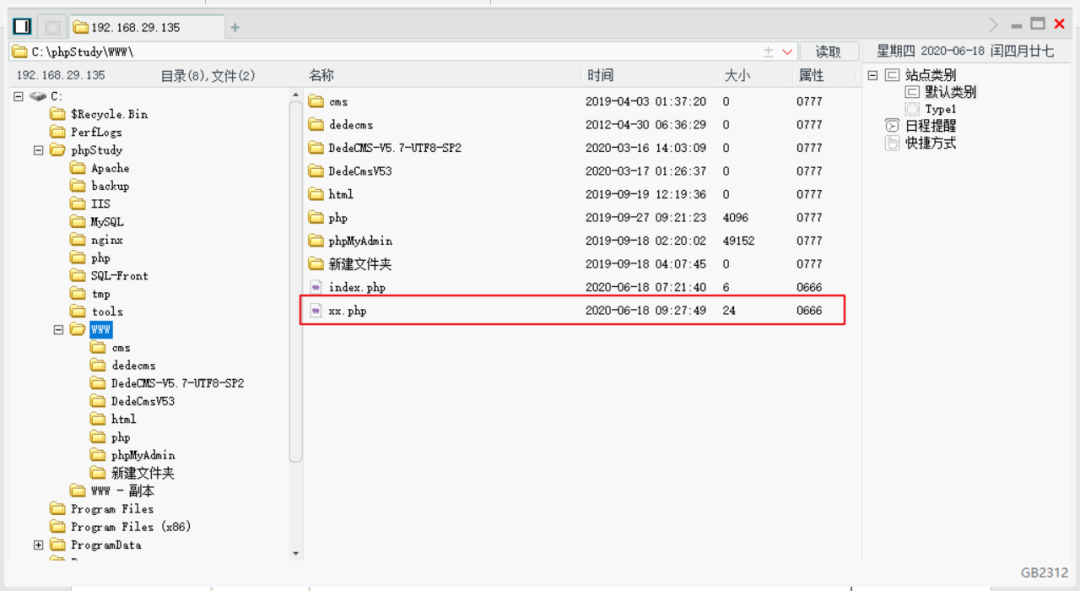Viewport: 1080px width, 591px height.
Task: Click size value 49152 of phpMyAdmin
Action: tap(738, 240)
